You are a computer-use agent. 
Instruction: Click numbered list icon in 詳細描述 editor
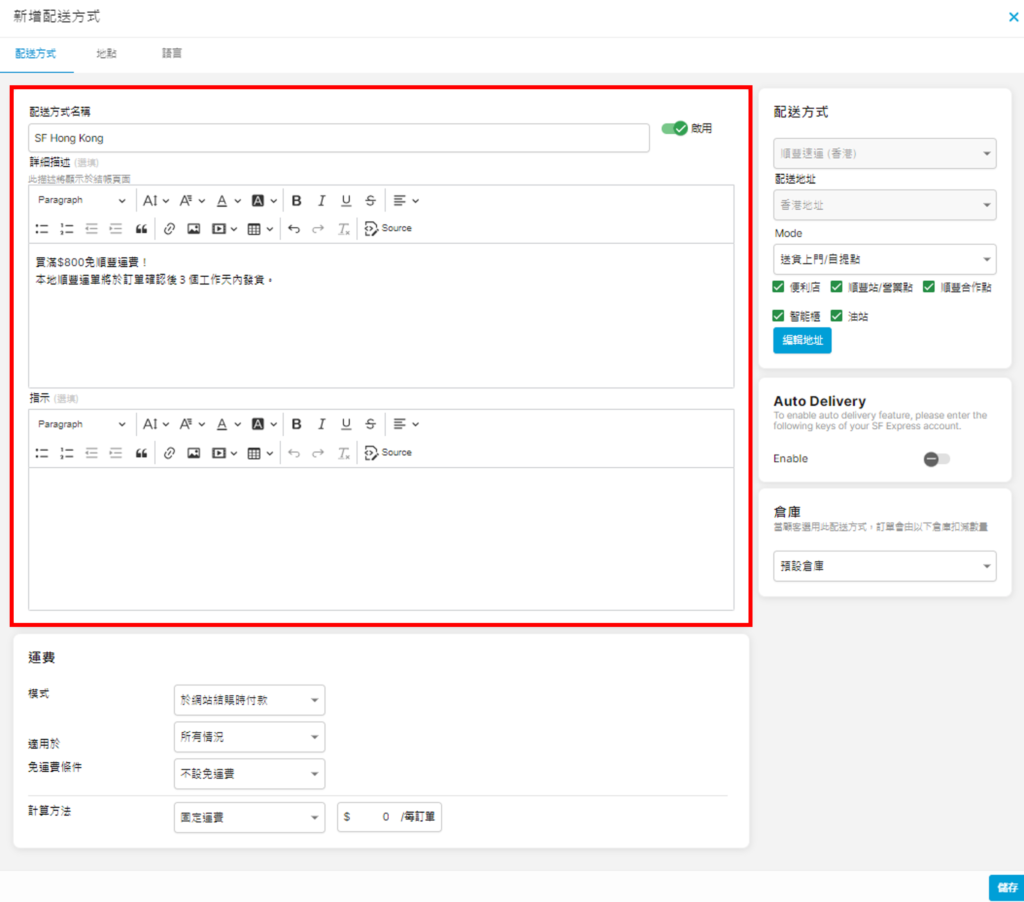coord(67,229)
